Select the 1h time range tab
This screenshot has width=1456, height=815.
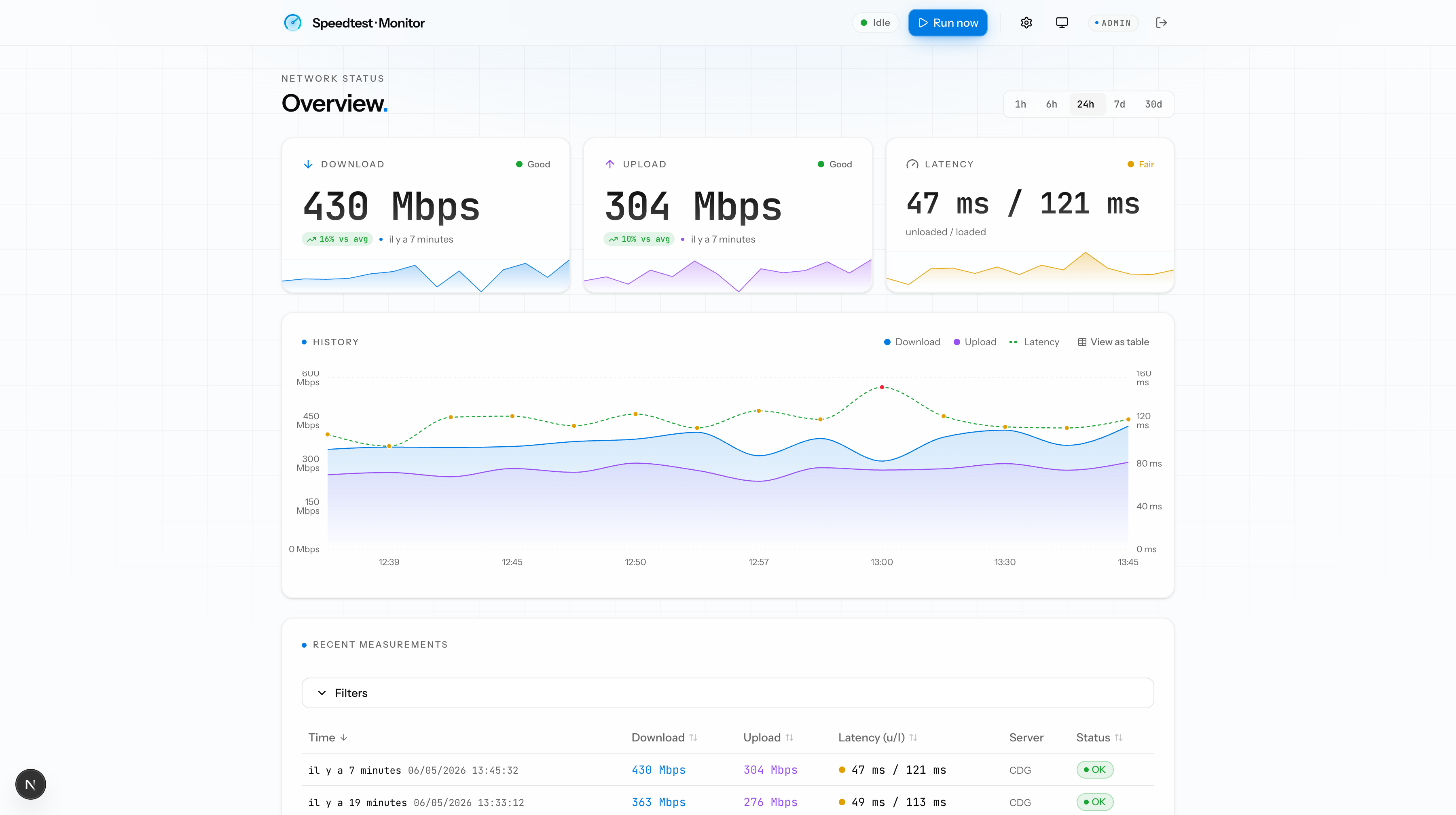pos(1020,104)
